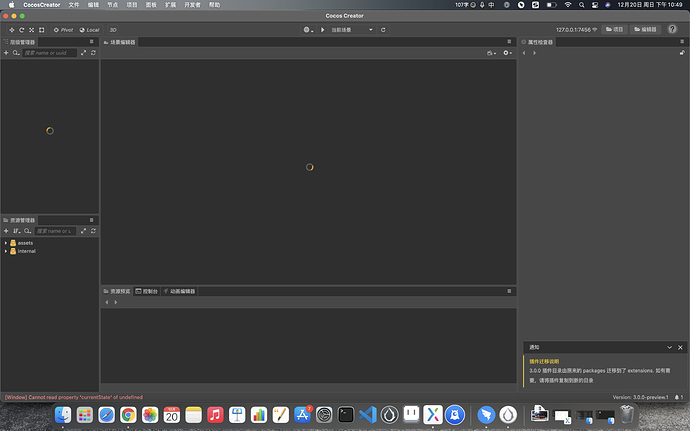Screen dimensions: 690x431
Task: Select the Move transform tool
Action: (11, 30)
